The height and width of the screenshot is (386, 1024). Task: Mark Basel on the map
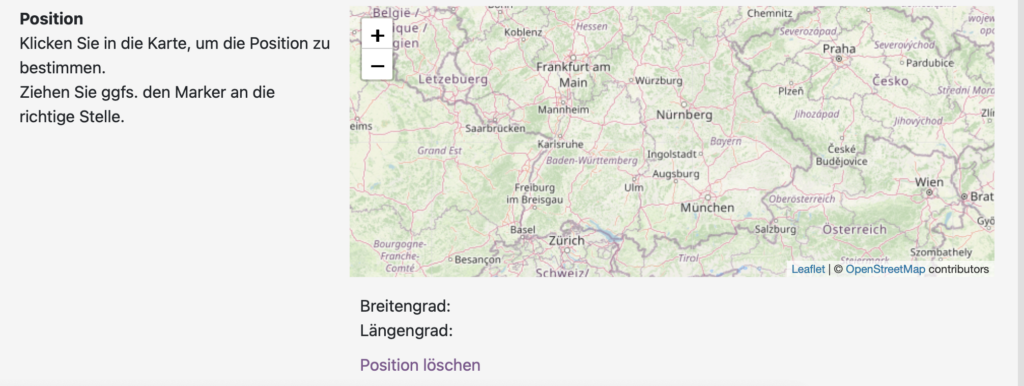click(522, 230)
